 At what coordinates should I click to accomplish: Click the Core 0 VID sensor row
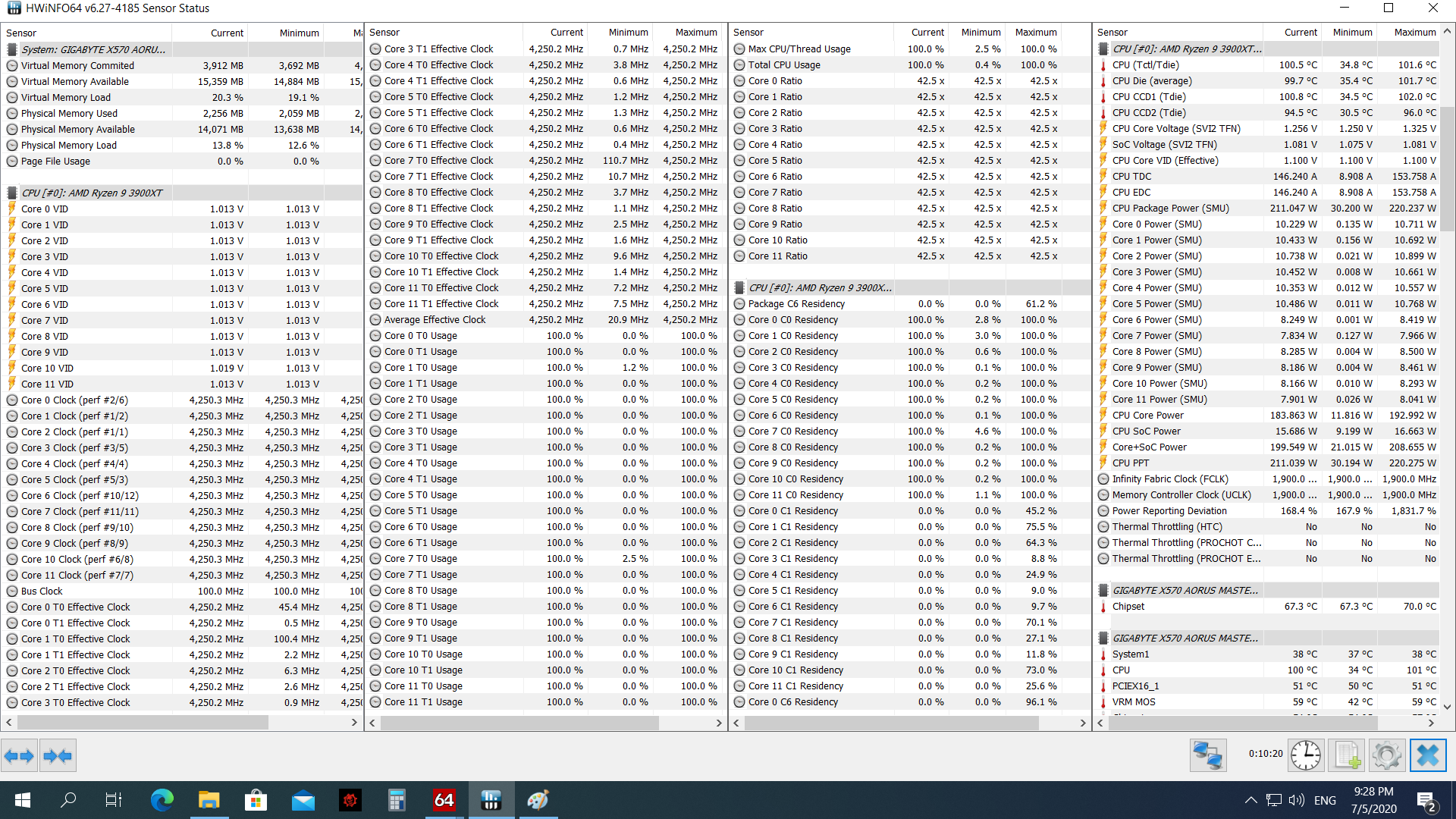tap(182, 209)
